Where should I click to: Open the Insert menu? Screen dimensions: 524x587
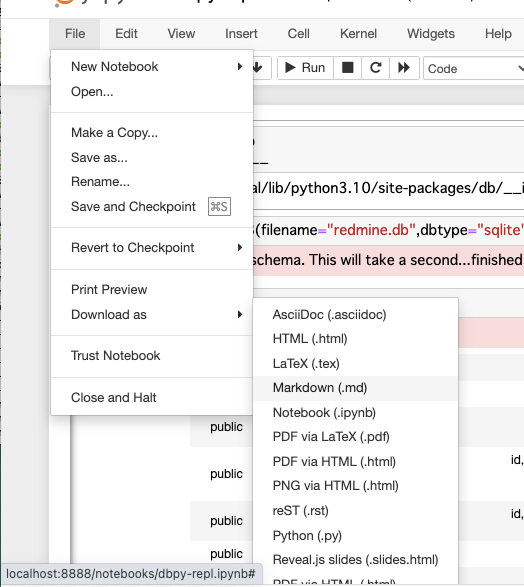[241, 34]
